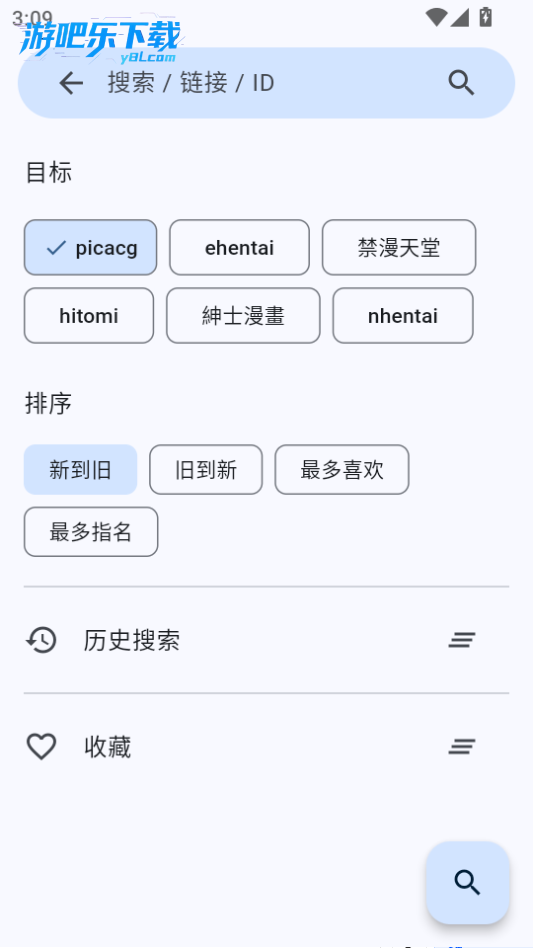
Task: Select the nhentai source chip
Action: 403,316
